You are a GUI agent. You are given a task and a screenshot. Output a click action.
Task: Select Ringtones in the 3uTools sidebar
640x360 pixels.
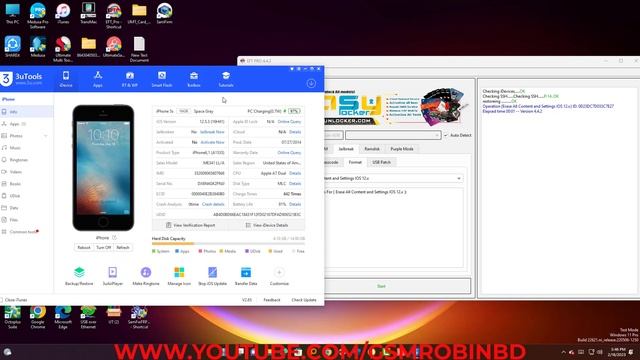pos(27,160)
